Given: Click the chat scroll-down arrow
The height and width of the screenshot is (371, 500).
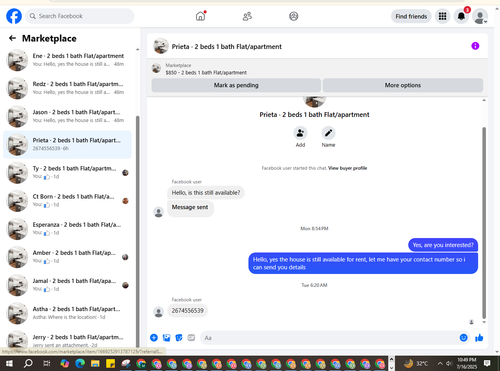Looking at the screenshot, I should [484, 322].
